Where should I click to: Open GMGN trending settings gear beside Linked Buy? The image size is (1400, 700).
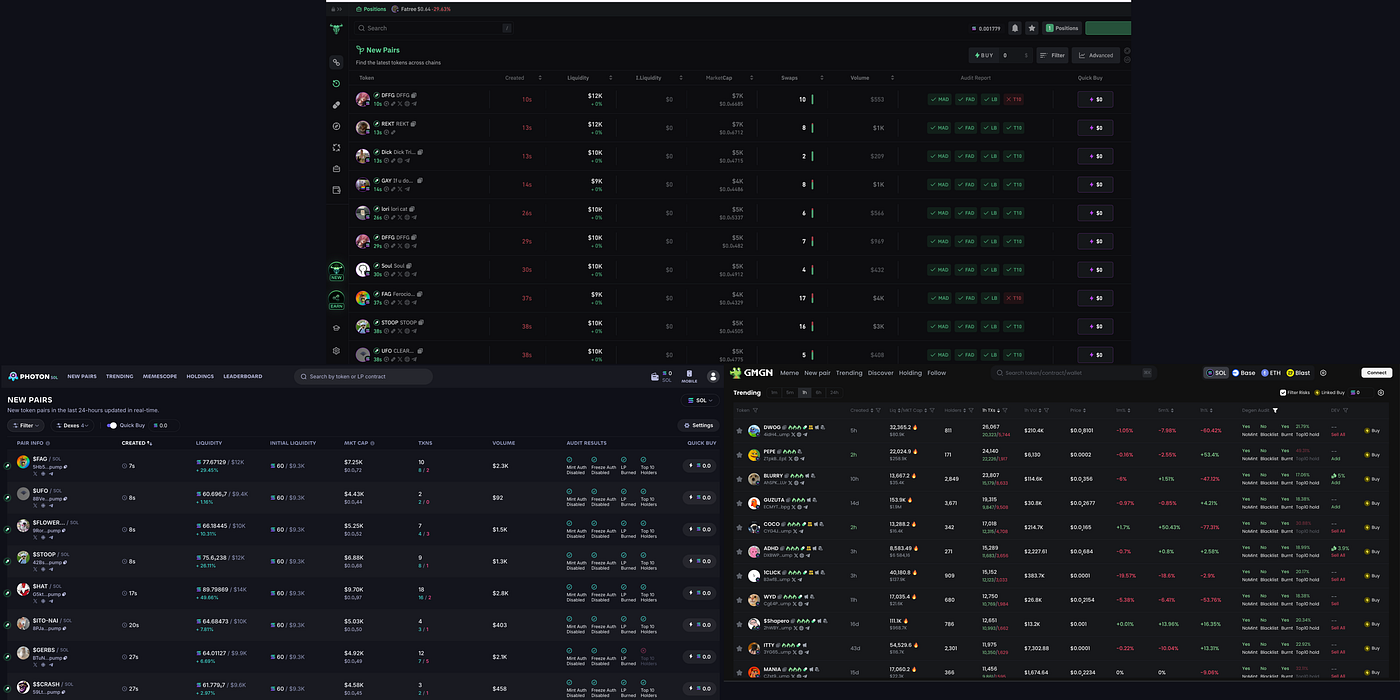click(x=1381, y=393)
